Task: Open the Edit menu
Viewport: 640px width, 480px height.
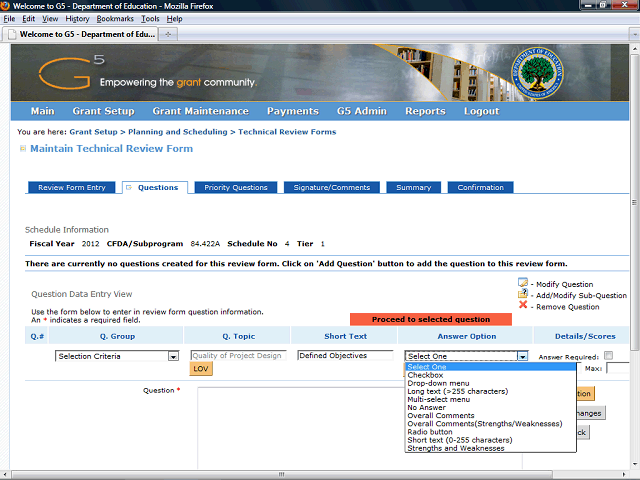Action: pos(28,19)
